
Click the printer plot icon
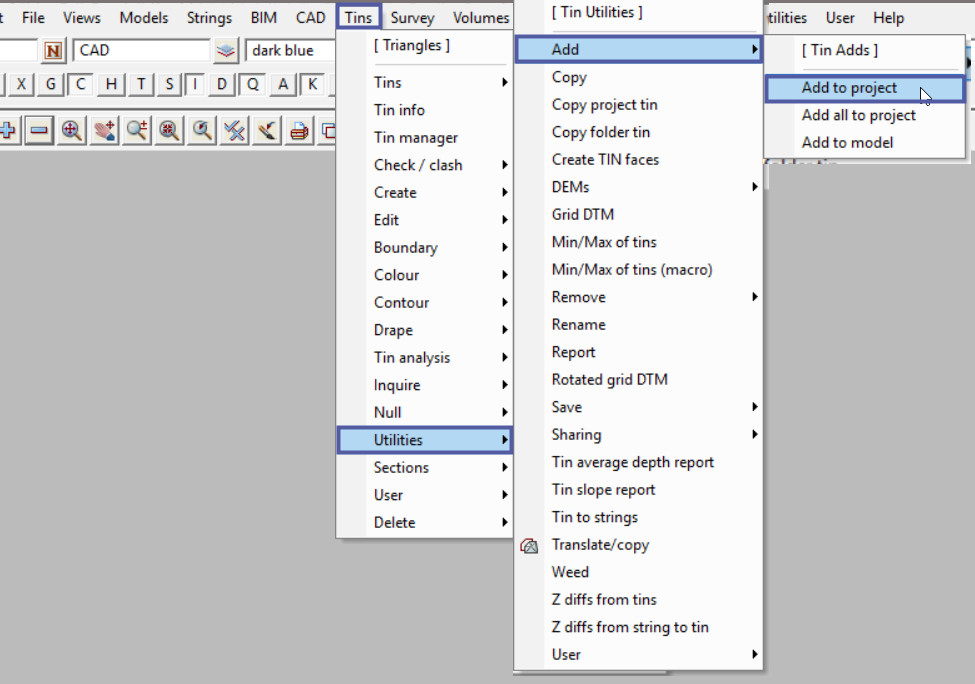tap(298, 130)
